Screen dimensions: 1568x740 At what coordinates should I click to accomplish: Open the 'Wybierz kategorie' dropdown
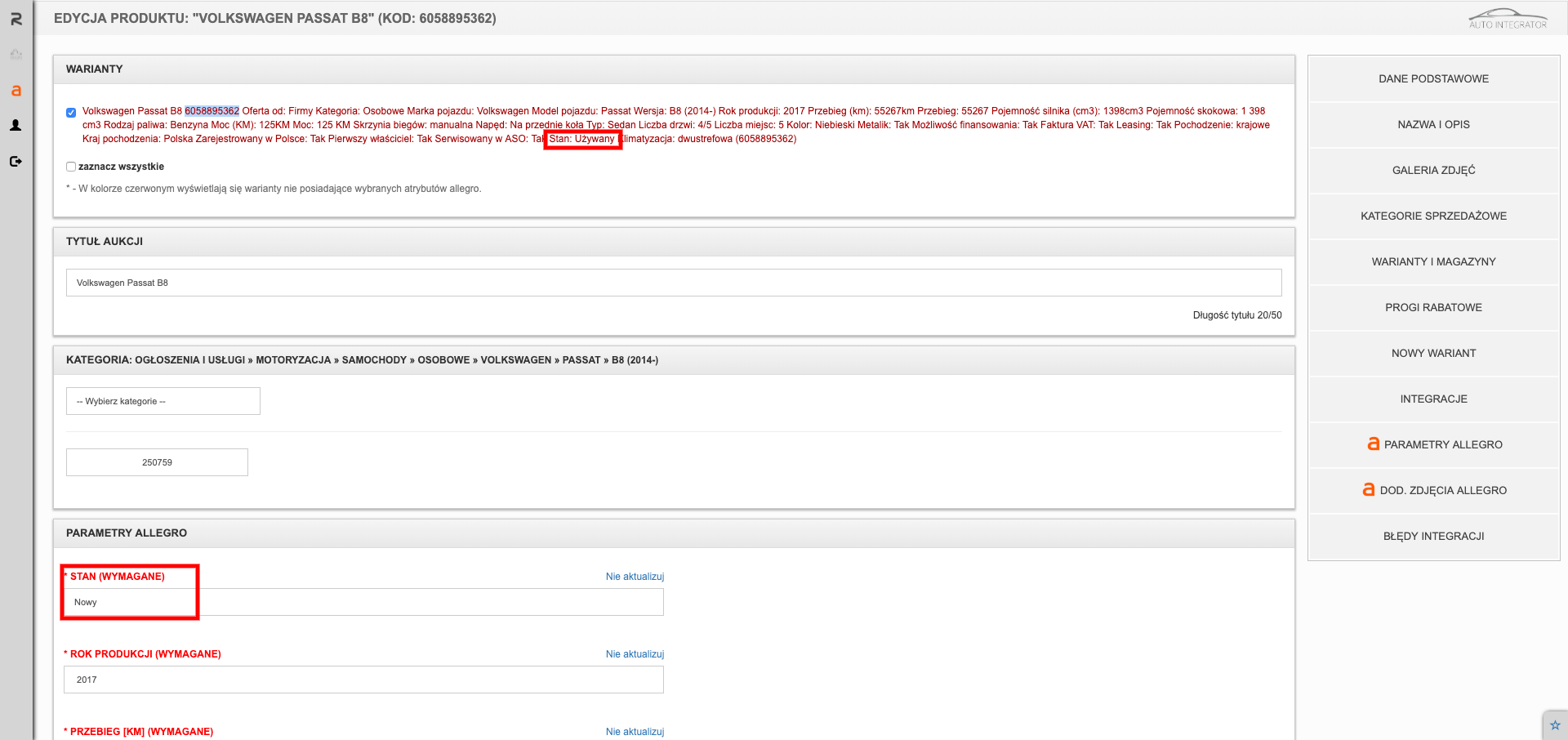pyautogui.click(x=163, y=401)
